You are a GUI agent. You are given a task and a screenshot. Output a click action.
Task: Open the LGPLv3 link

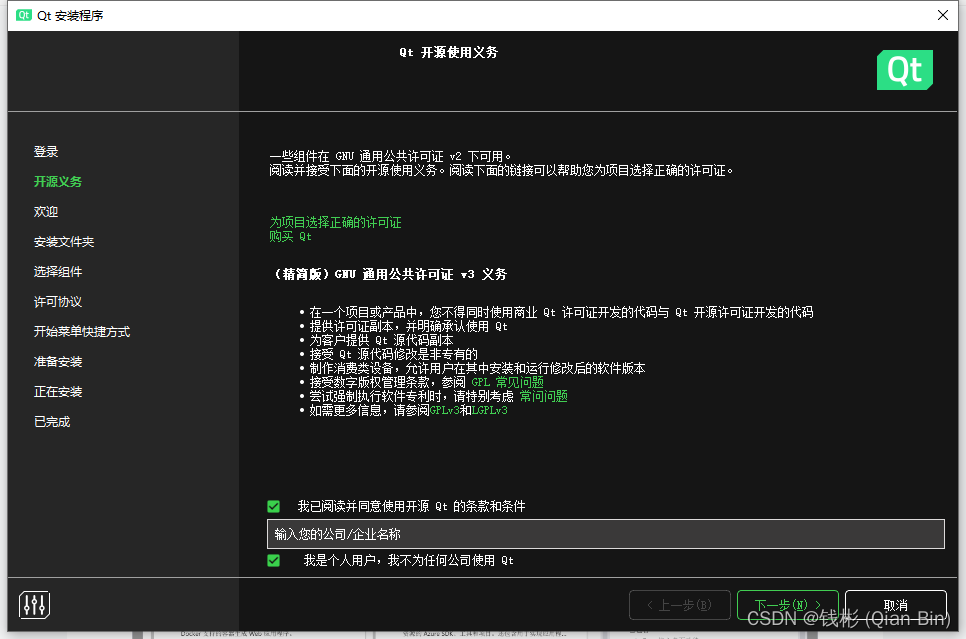click(x=490, y=410)
